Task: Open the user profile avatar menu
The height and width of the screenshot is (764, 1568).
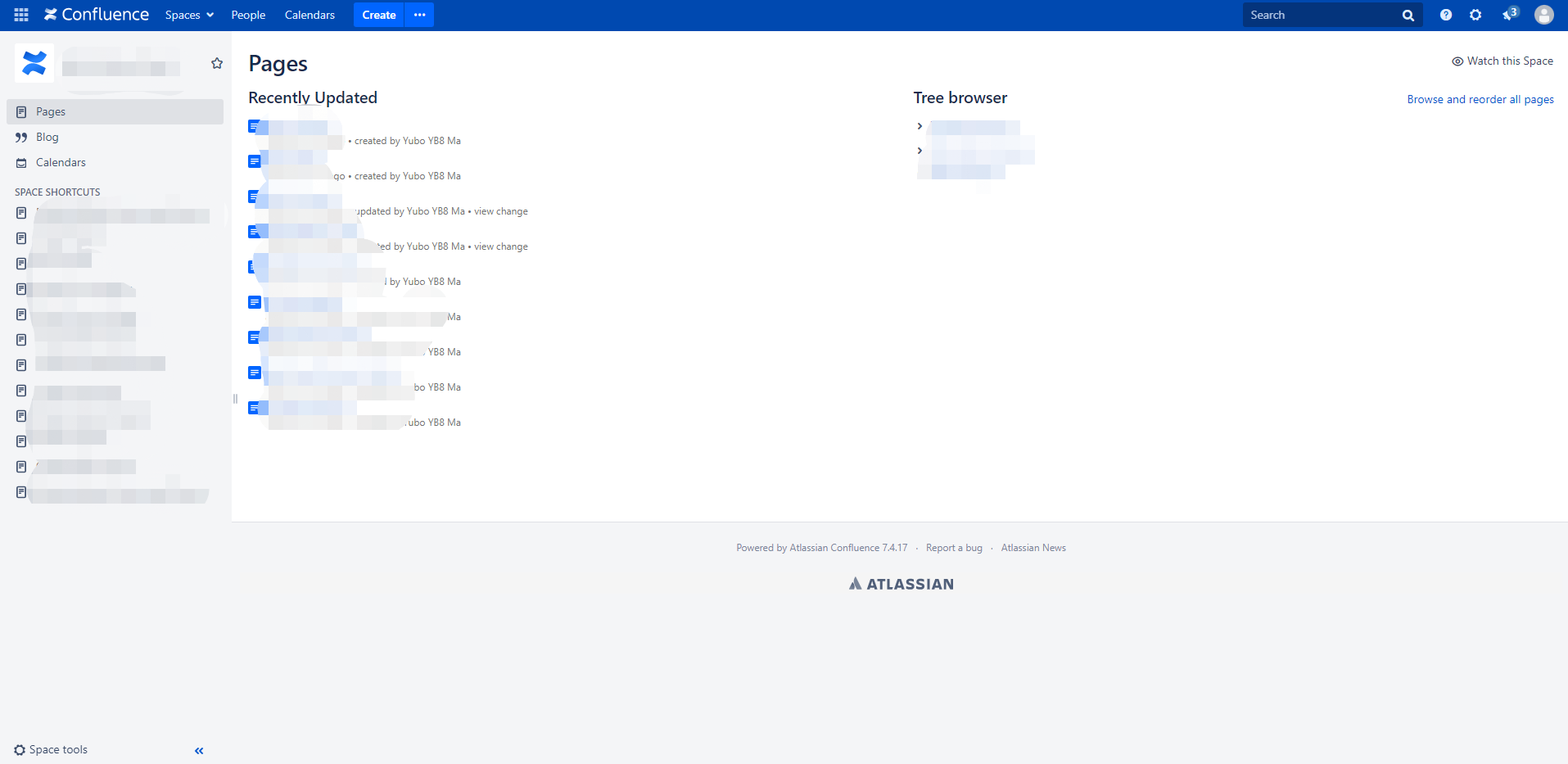Action: (1544, 15)
